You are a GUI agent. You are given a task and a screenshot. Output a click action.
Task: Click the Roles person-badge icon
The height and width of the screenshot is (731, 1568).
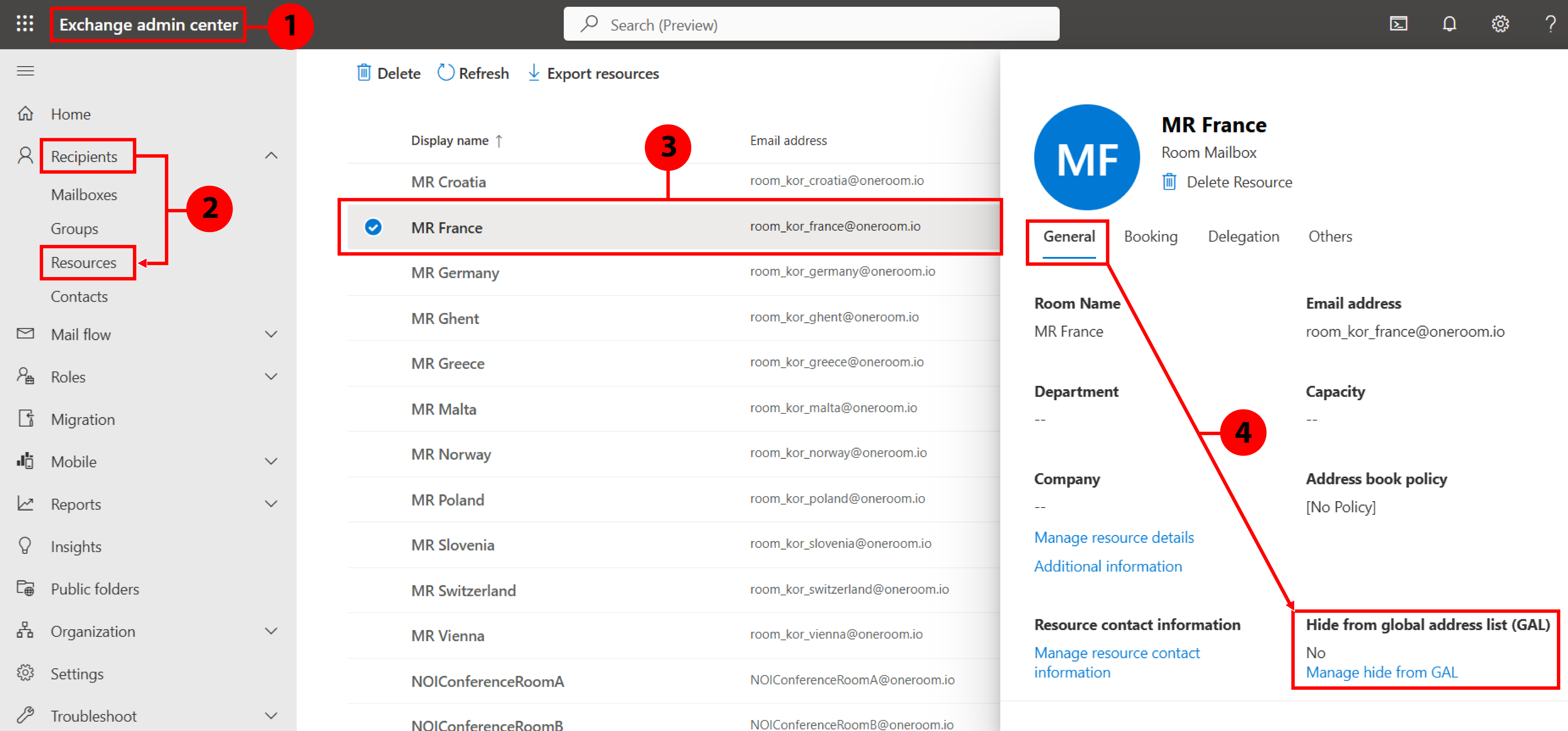[x=25, y=376]
